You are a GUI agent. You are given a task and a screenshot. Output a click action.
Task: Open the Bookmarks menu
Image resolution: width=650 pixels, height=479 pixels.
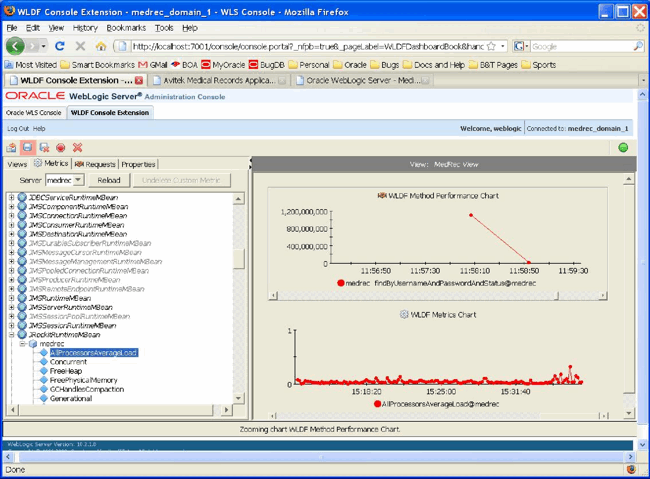tap(126, 28)
